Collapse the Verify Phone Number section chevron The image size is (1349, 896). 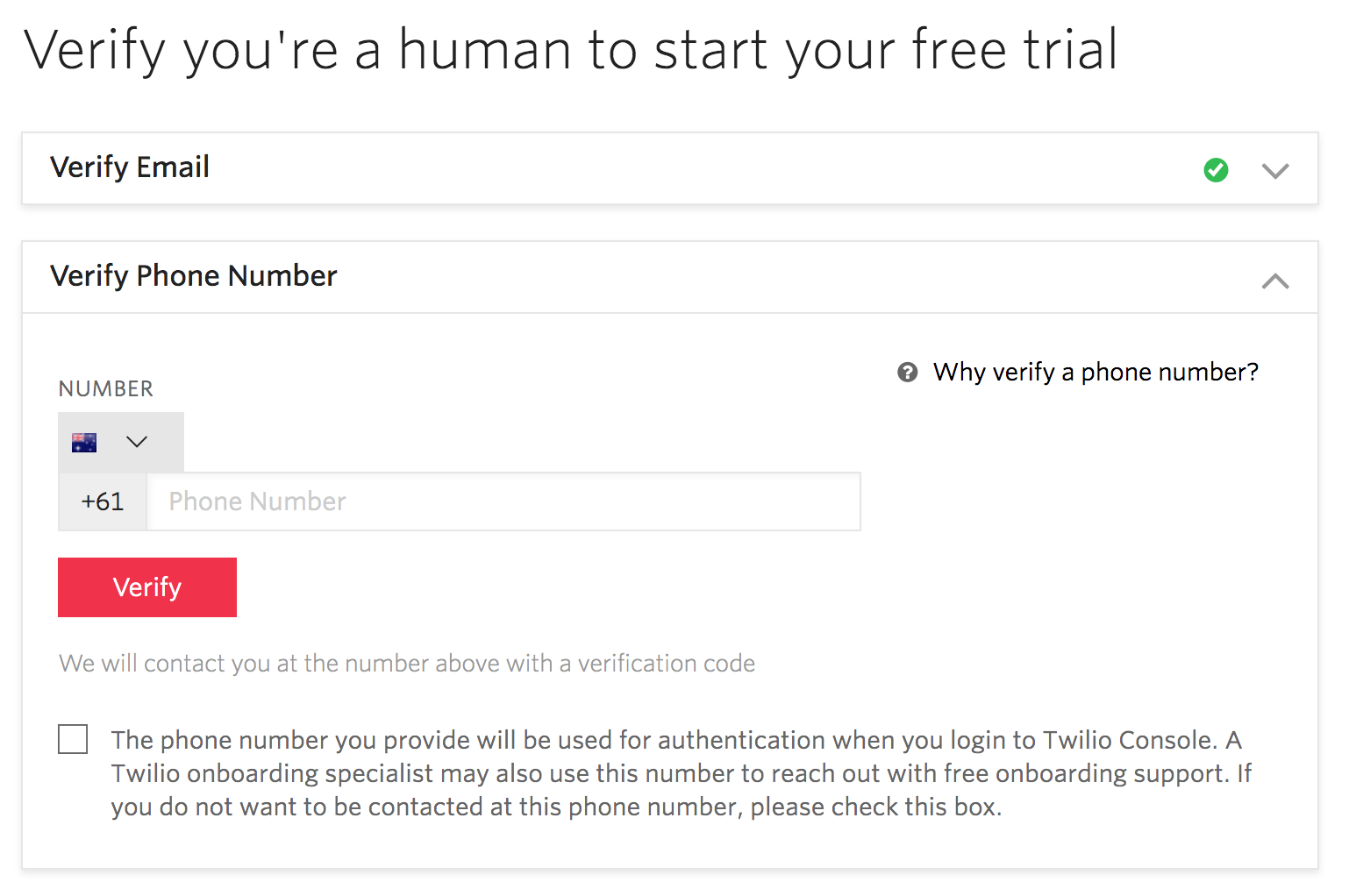coord(1275,281)
